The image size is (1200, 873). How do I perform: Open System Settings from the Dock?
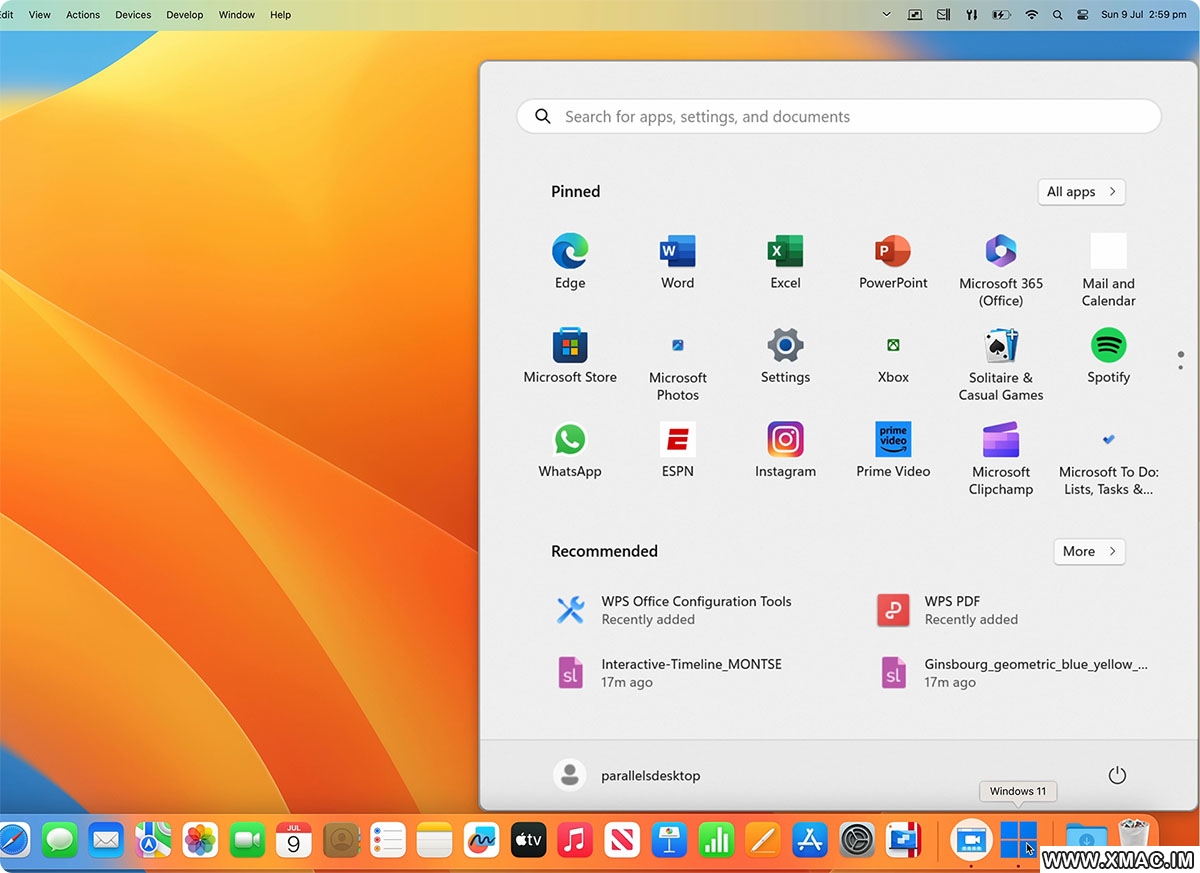click(x=857, y=840)
